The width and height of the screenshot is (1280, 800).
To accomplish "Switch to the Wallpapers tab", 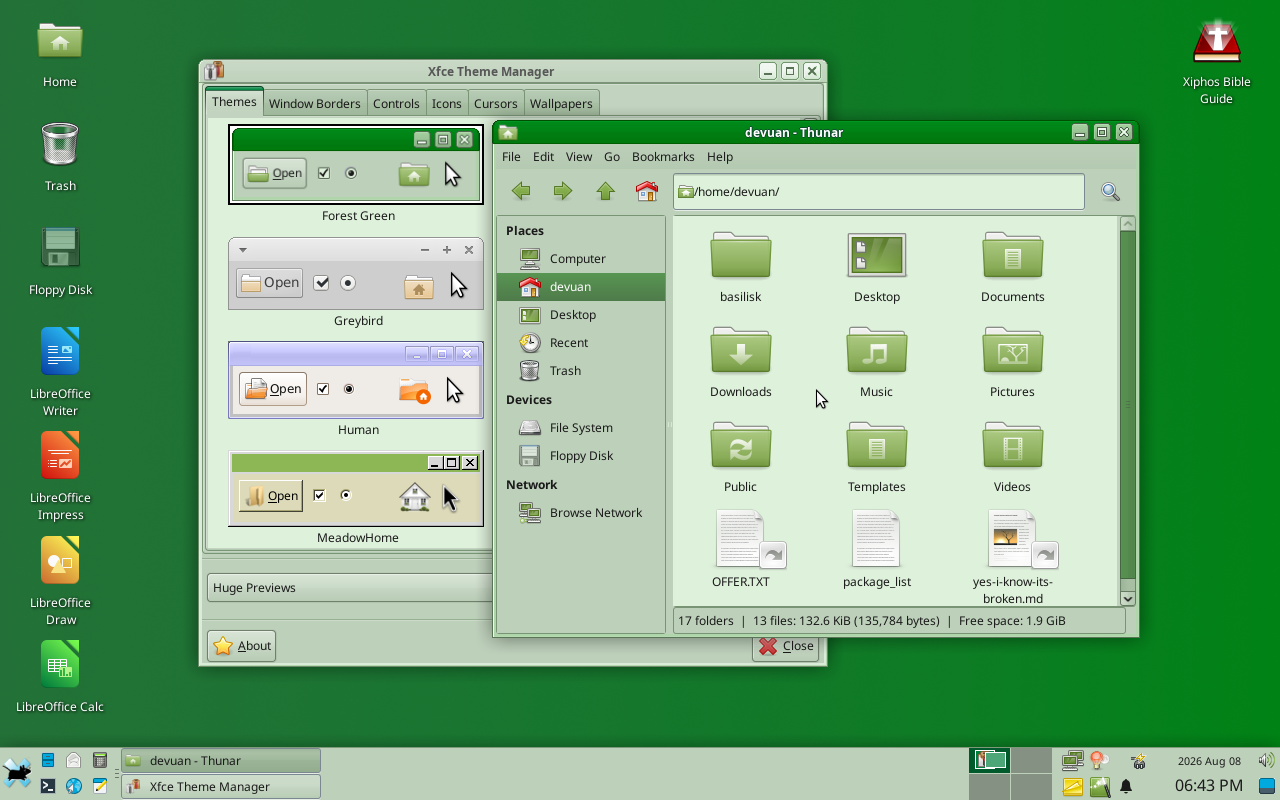I will click(561, 103).
